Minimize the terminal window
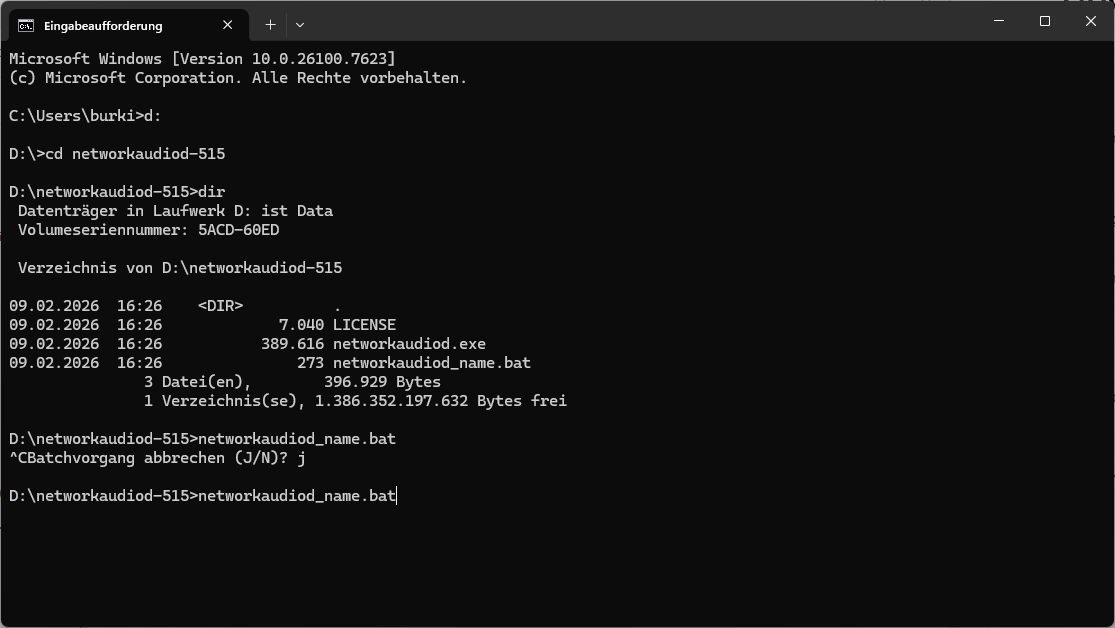 (998, 21)
